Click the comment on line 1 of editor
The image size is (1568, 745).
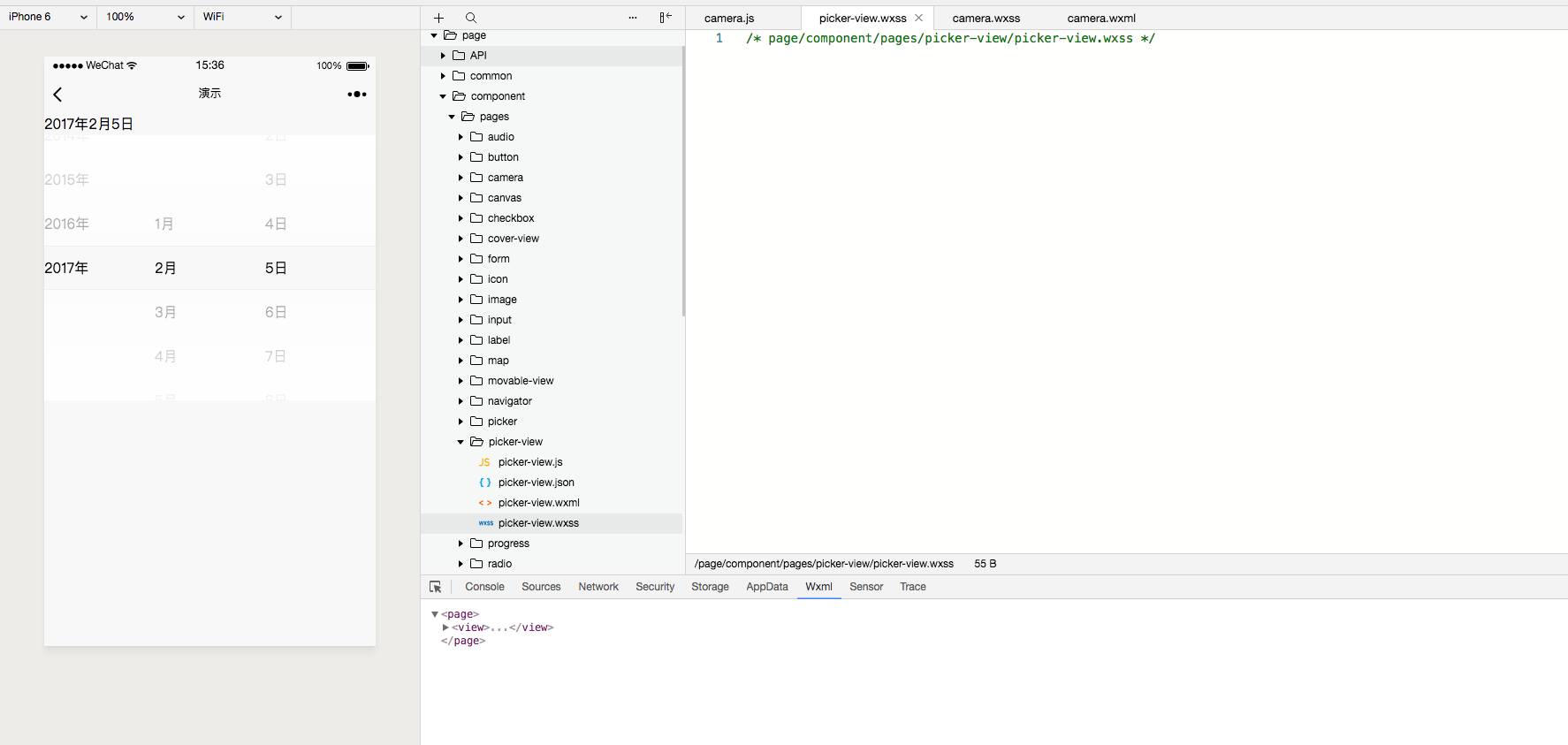point(950,39)
